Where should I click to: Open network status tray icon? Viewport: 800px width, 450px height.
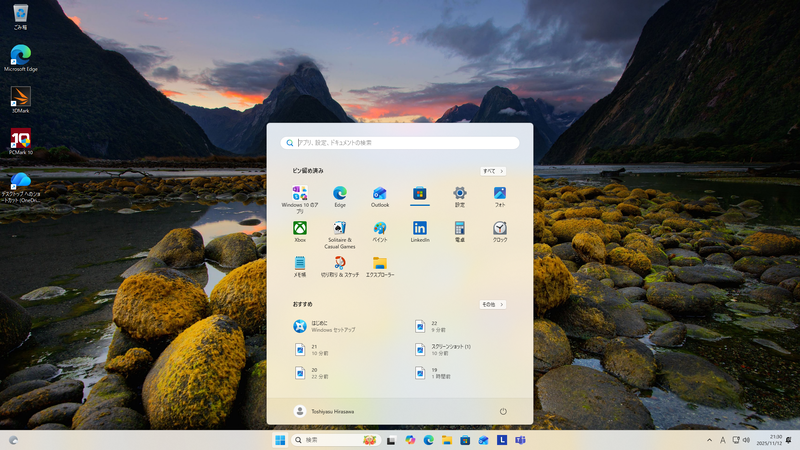[736, 440]
